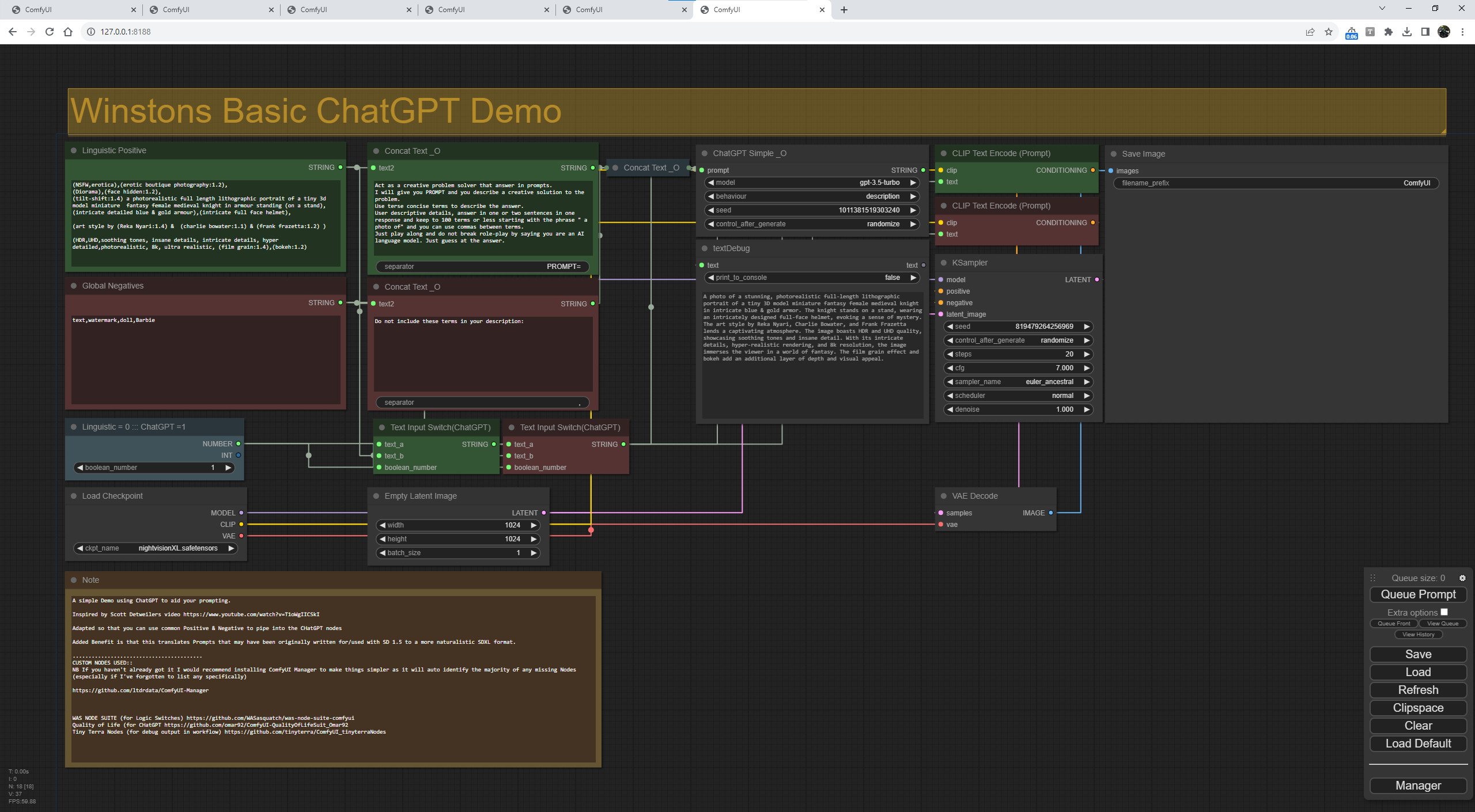Increase the batch_size value
Image resolution: width=1475 pixels, height=812 pixels.
(534, 553)
